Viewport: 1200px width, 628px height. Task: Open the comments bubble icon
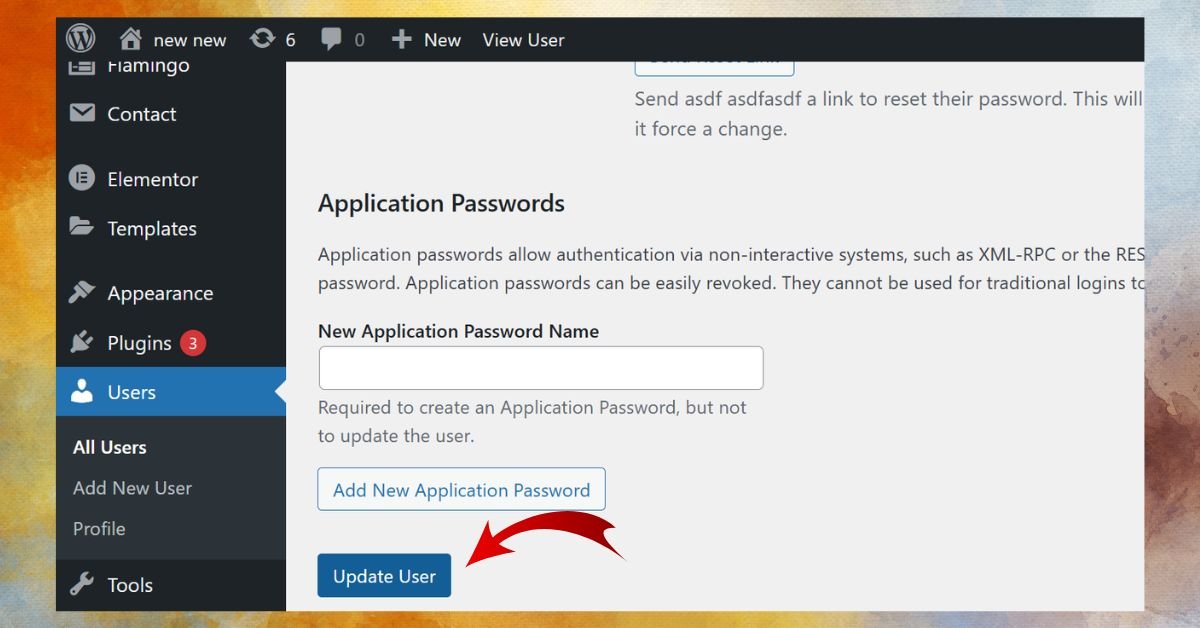(x=331, y=40)
